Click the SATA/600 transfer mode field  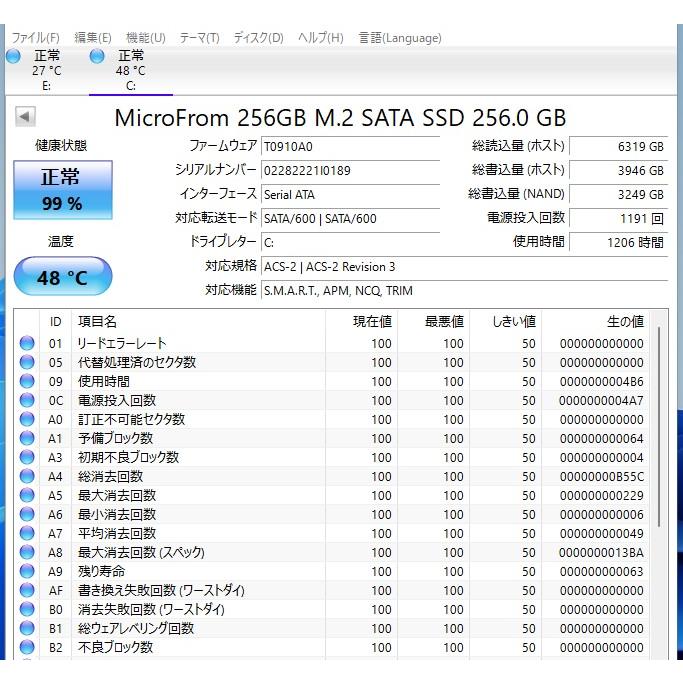(350, 219)
